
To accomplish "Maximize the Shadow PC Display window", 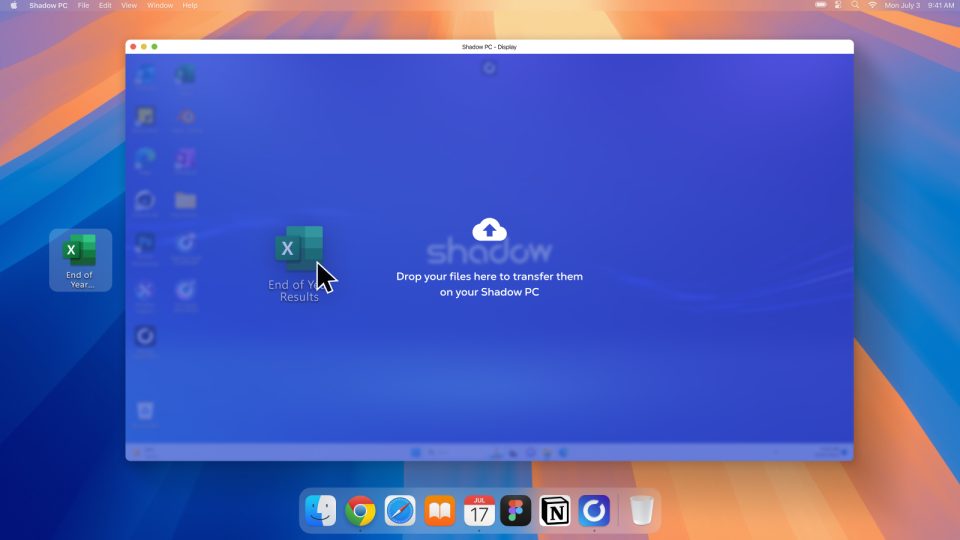I will pyautogui.click(x=154, y=47).
